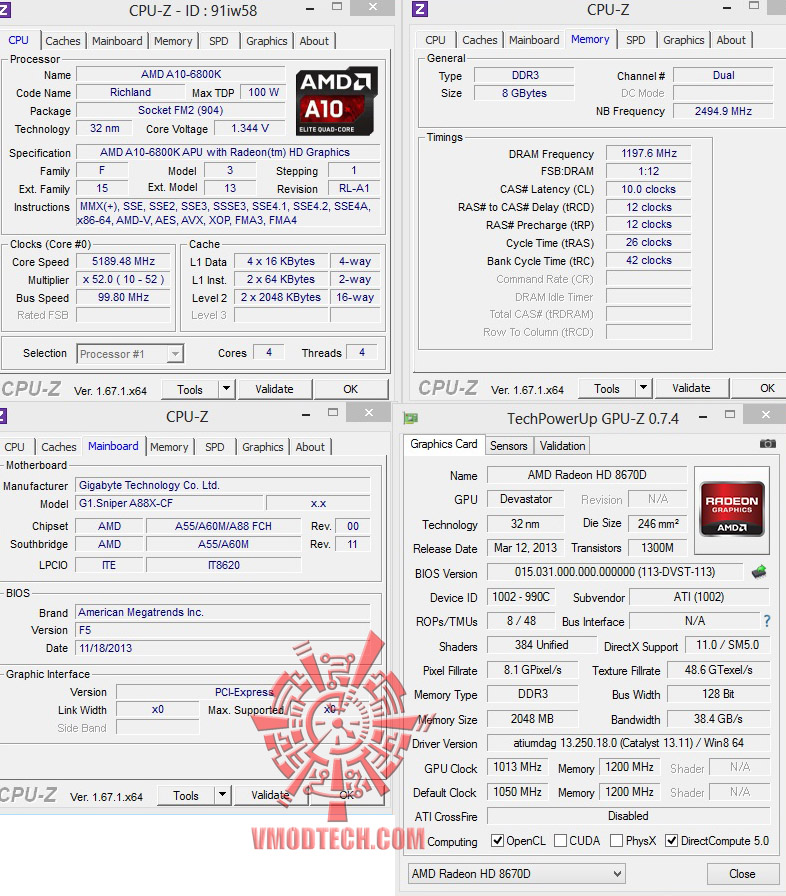Open Tools dropdown arrow in Mainboard window
The width and height of the screenshot is (786, 896).
(222, 795)
